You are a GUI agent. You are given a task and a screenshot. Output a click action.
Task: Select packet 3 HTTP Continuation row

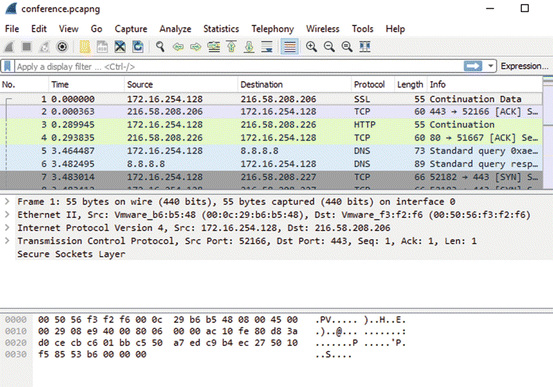[x=271, y=125]
